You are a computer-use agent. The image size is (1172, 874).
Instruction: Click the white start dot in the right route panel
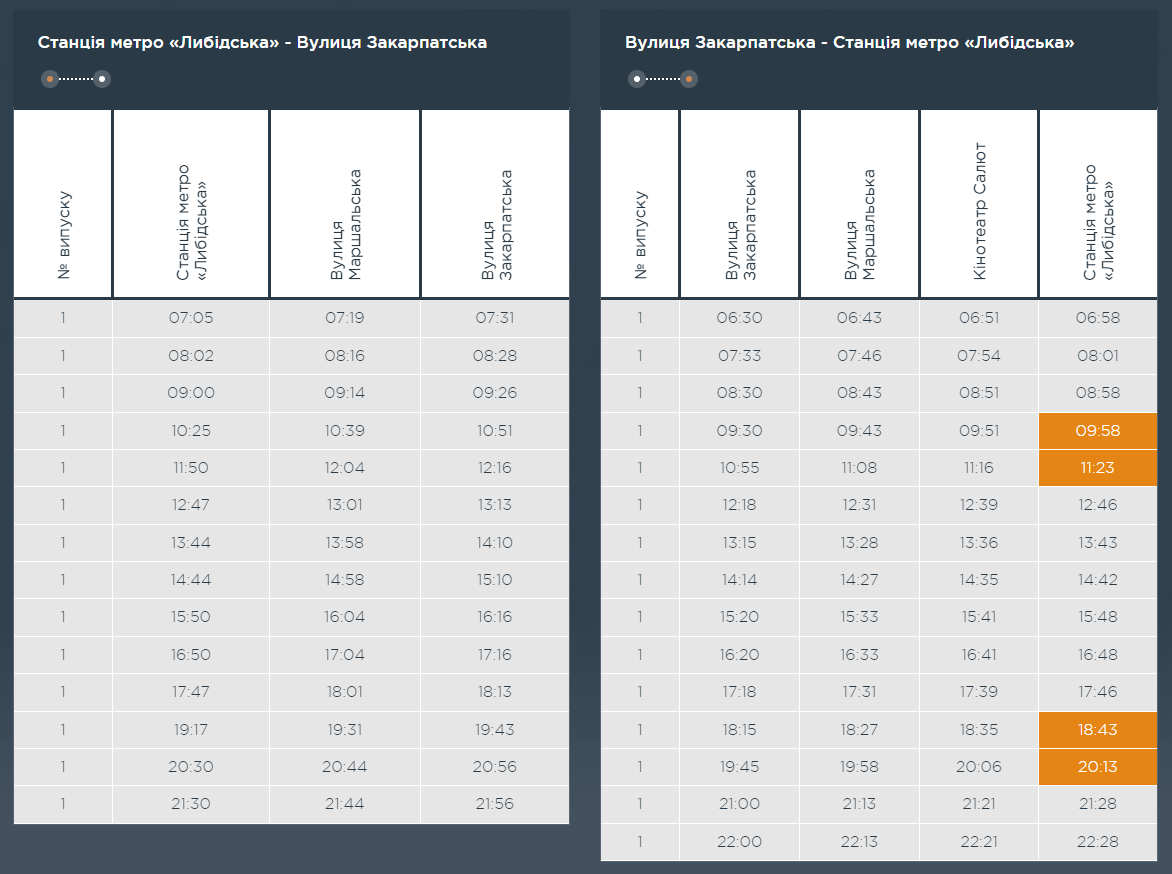tap(637, 79)
